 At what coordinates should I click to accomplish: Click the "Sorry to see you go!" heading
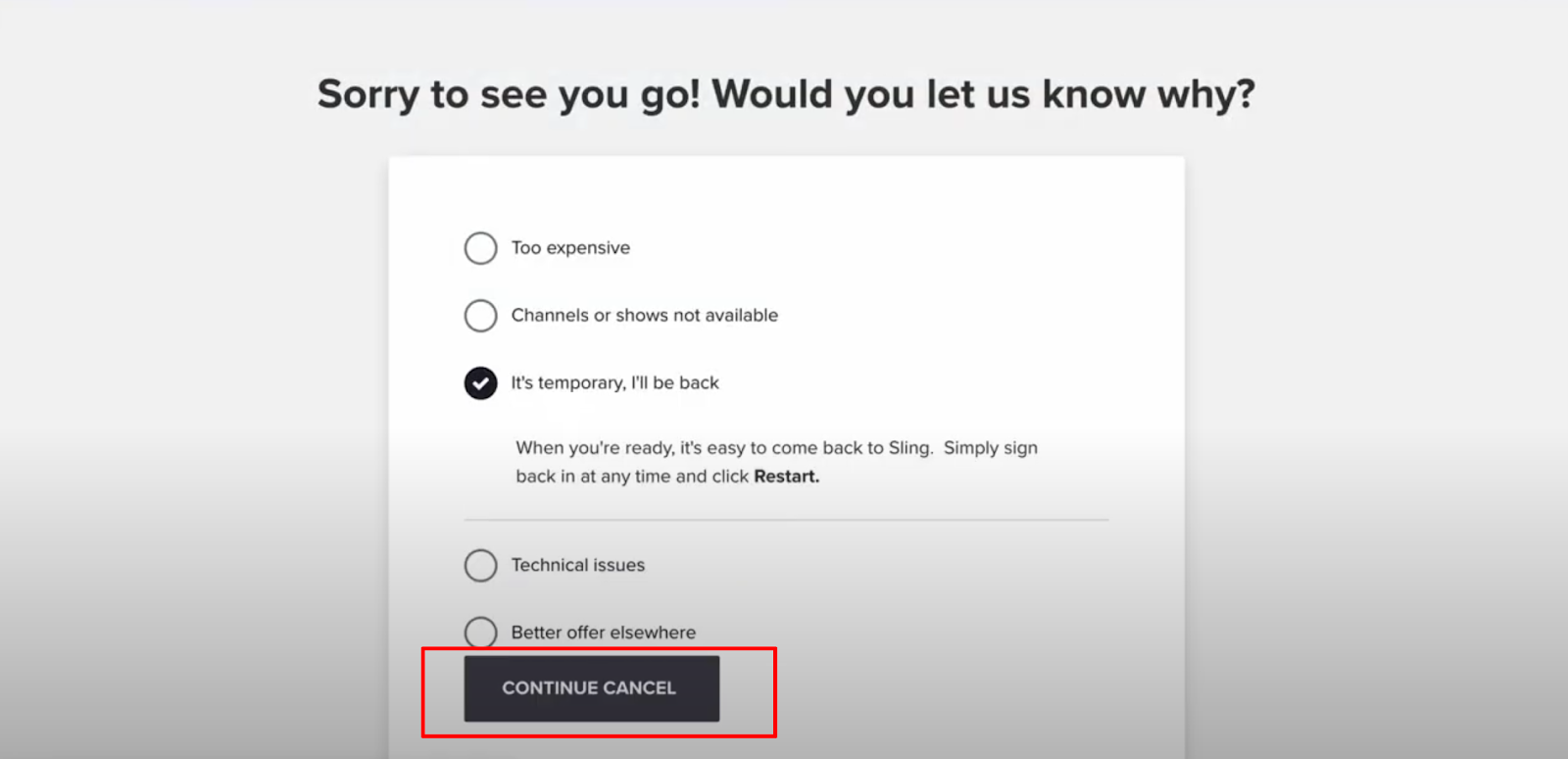point(509,95)
